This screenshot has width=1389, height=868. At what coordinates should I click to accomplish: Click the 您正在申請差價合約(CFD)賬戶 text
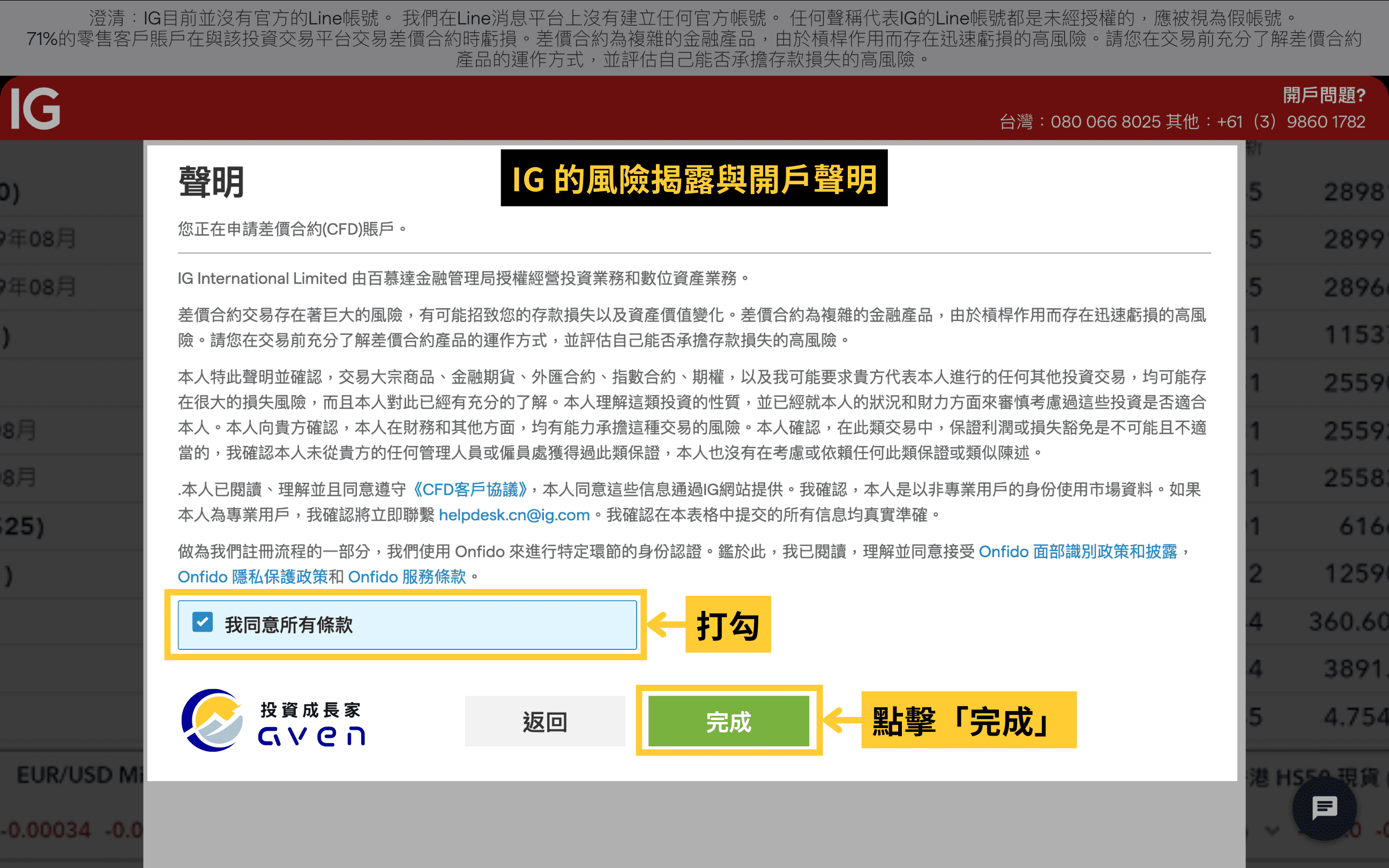pyautogui.click(x=292, y=229)
